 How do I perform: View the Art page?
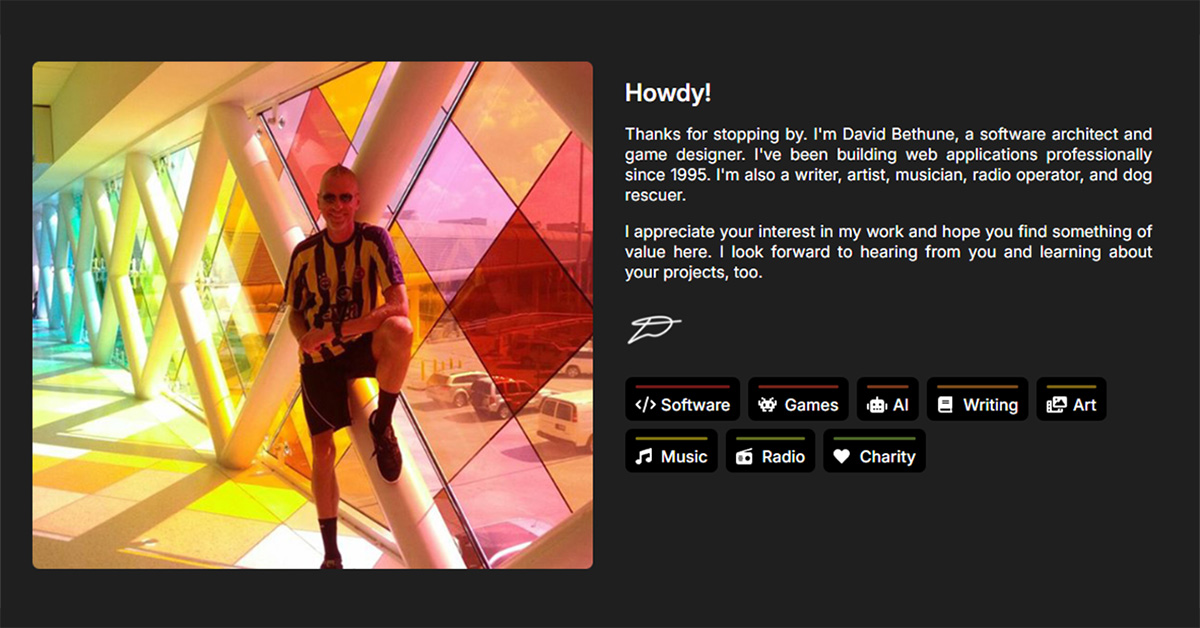[x=1071, y=399]
